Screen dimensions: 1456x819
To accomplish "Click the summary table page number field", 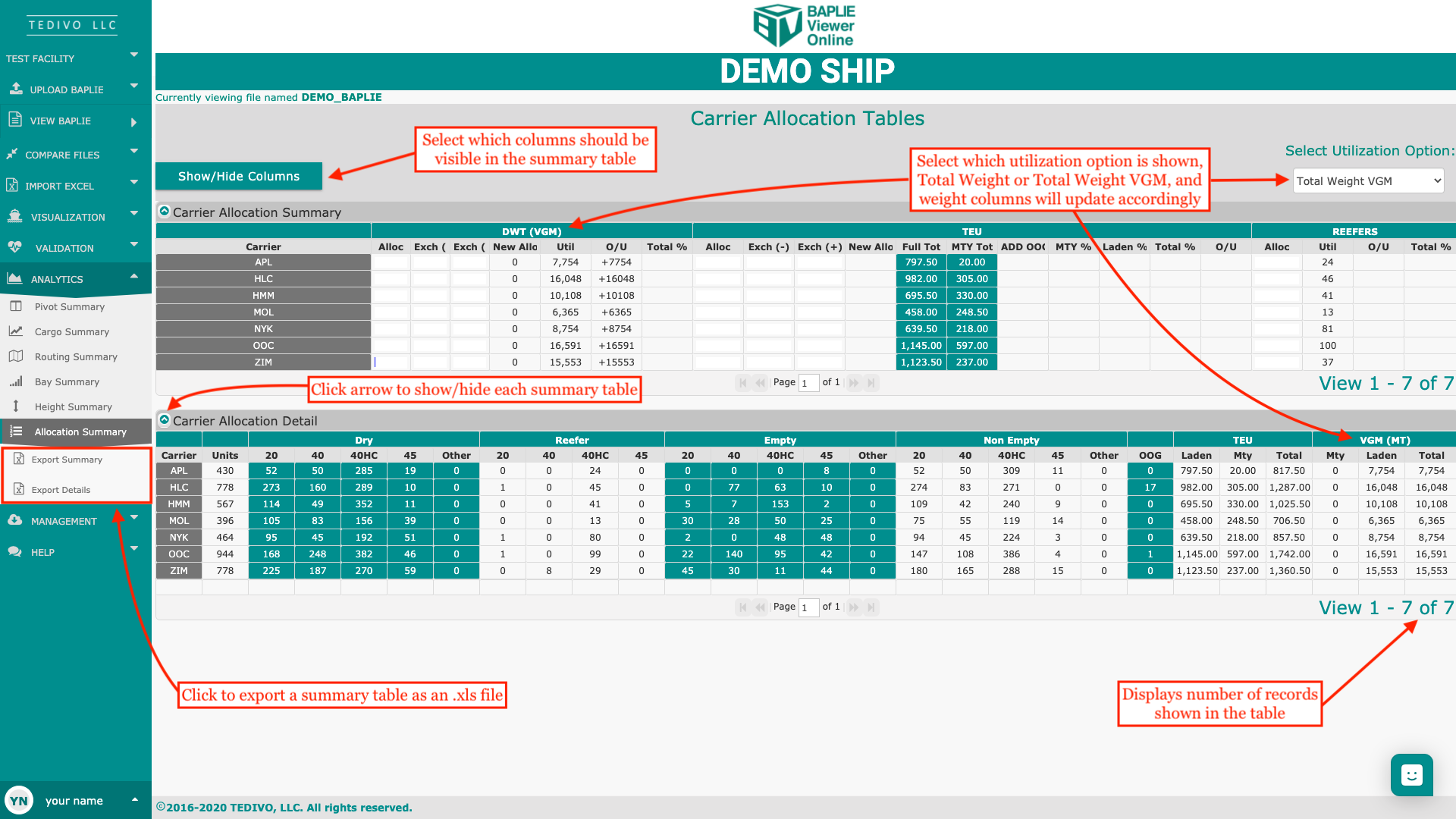I will click(x=808, y=383).
